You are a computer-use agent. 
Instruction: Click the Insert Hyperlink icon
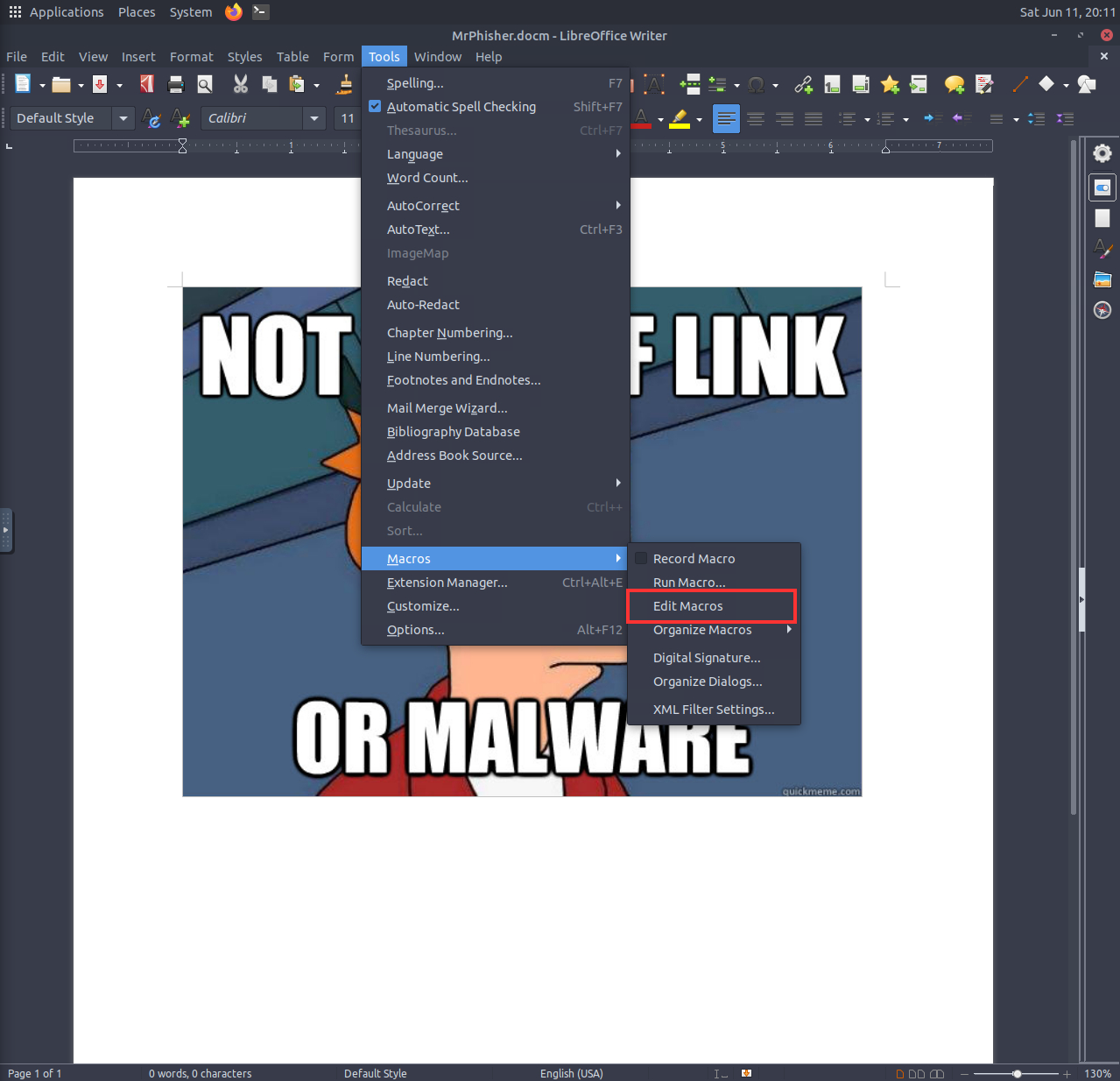[803, 84]
